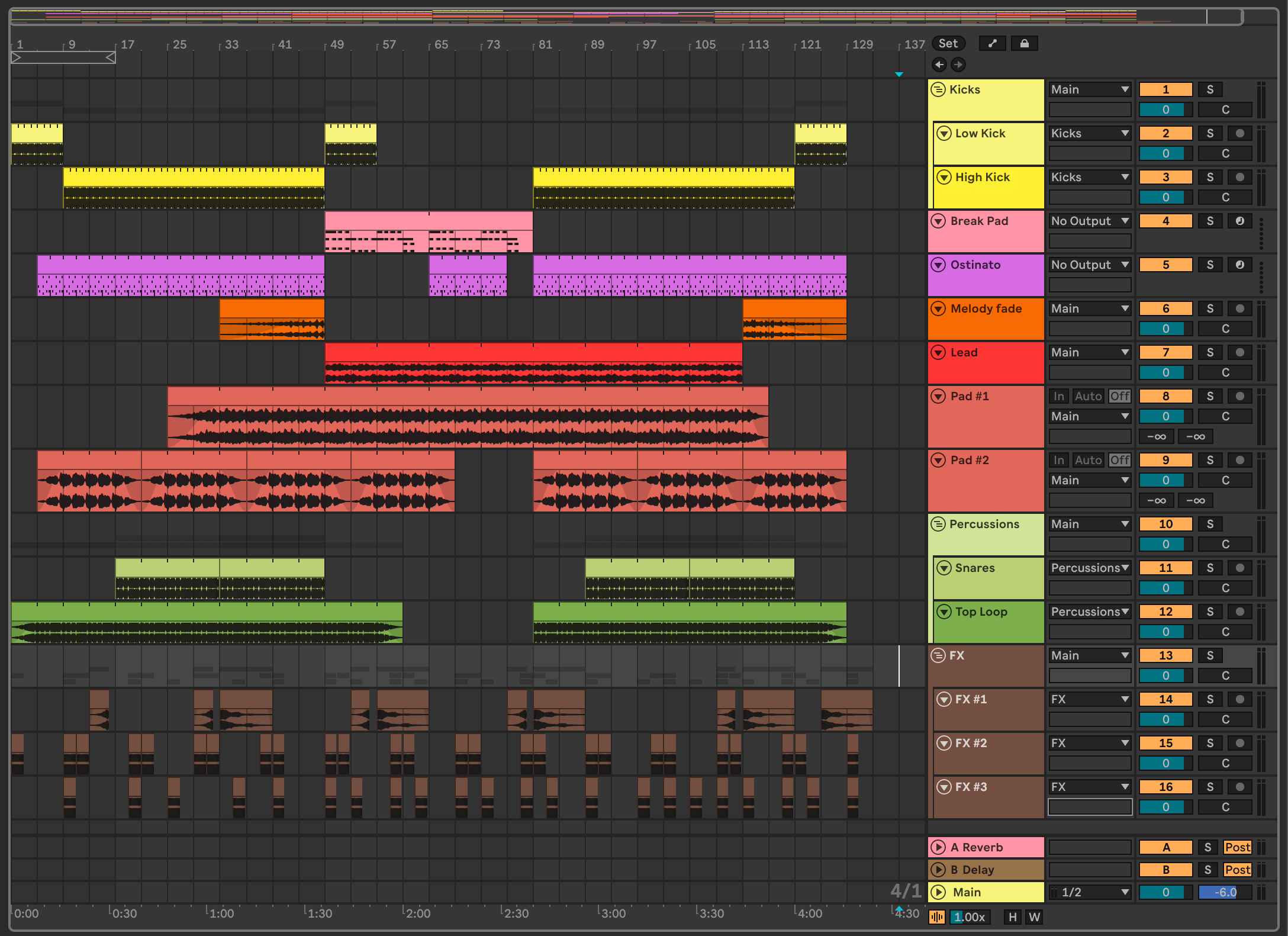The width and height of the screenshot is (1288, 936).
Task: Open Break Pad No Output dropdown
Action: tap(1090, 221)
